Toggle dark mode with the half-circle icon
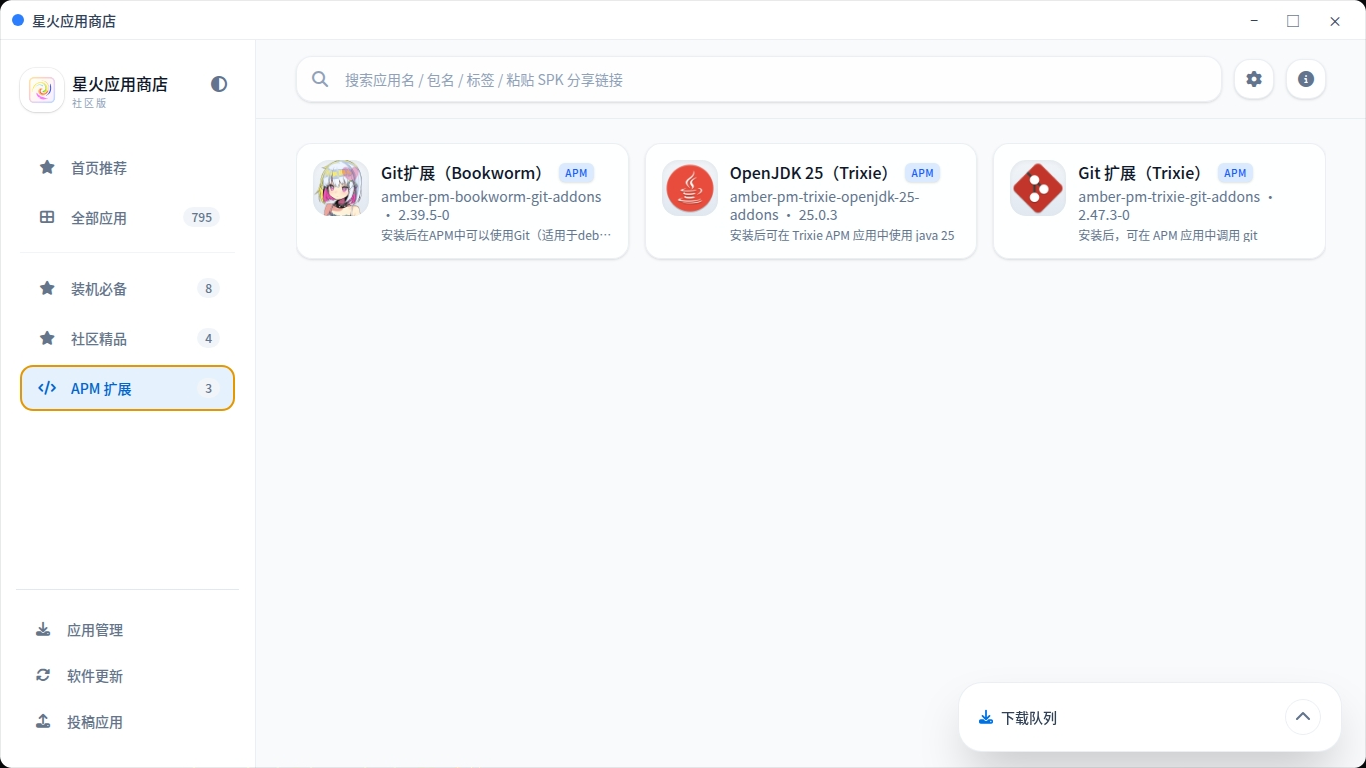 [x=219, y=84]
